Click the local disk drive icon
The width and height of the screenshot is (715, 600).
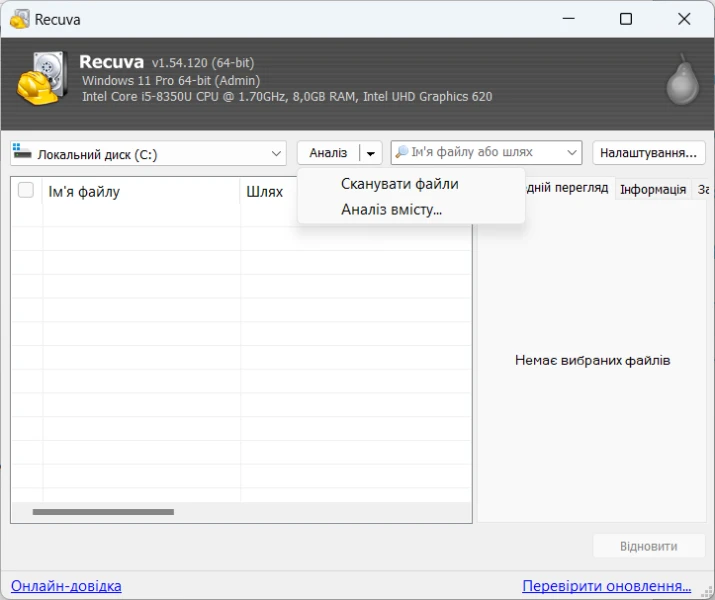(22, 152)
